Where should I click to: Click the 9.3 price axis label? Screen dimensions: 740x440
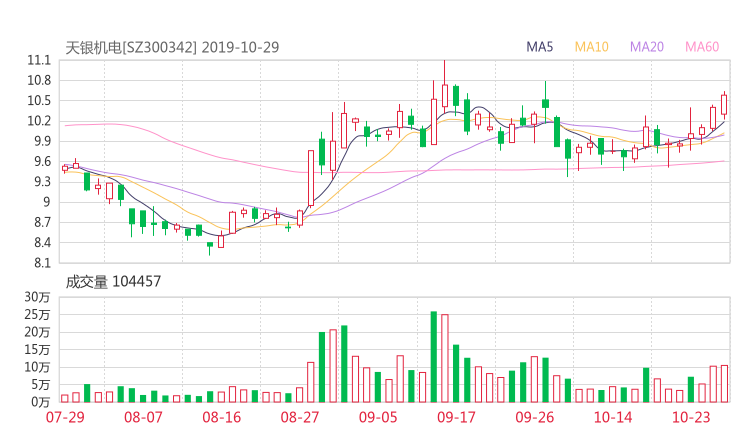[42, 182]
